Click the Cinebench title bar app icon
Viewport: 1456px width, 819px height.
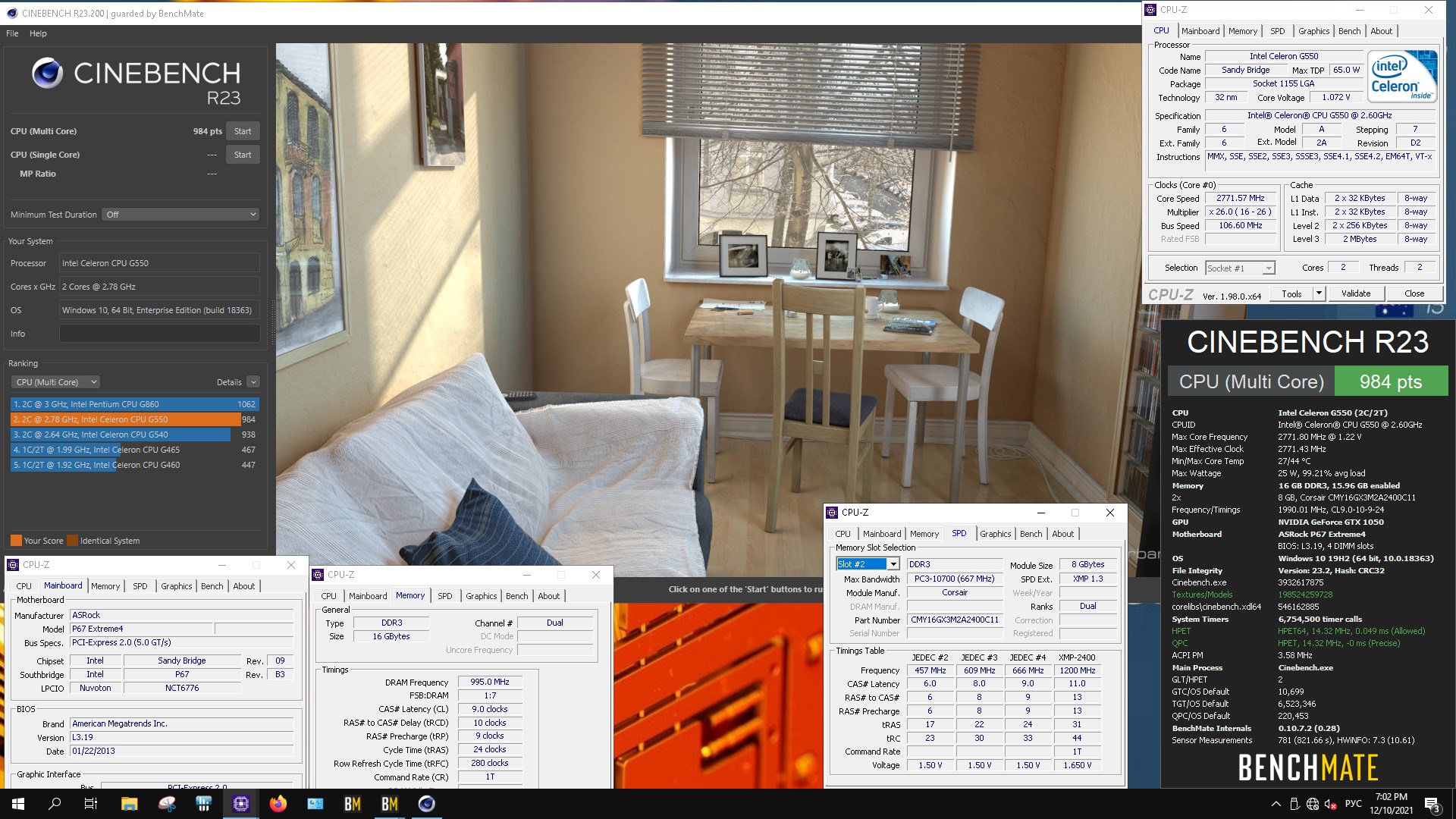11,13
